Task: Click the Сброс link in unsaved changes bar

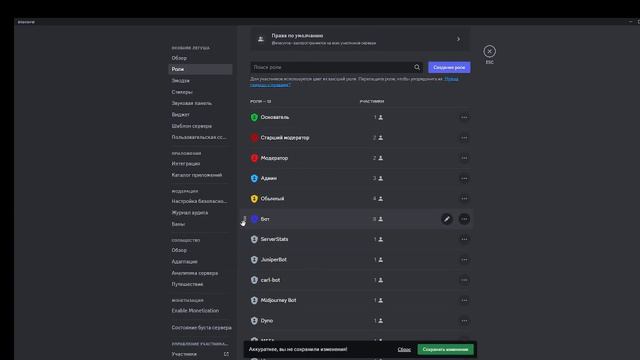Action: click(404, 349)
